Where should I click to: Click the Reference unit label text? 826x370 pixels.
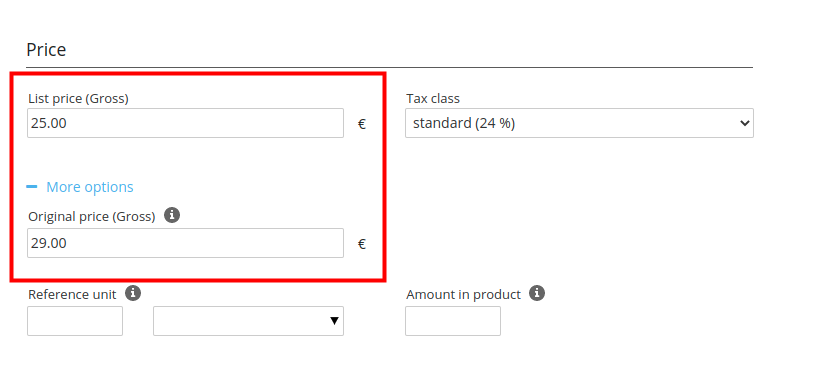pyautogui.click(x=72, y=295)
